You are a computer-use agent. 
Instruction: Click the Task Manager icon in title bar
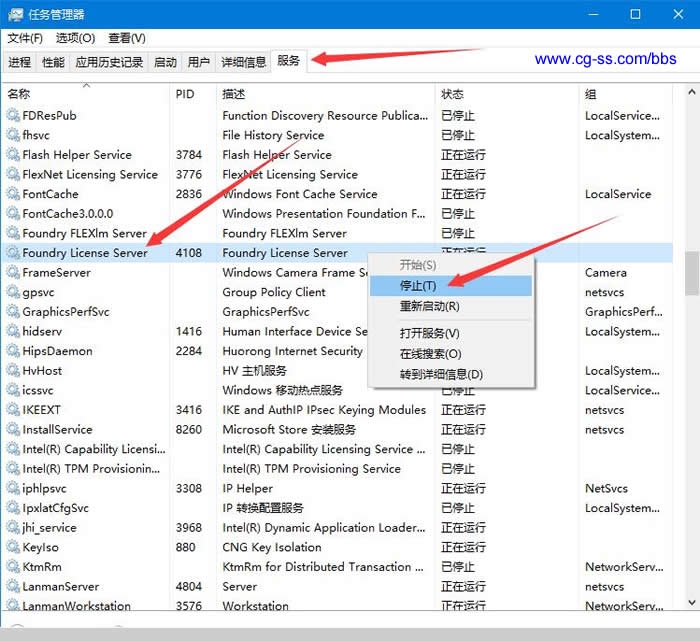(16, 14)
